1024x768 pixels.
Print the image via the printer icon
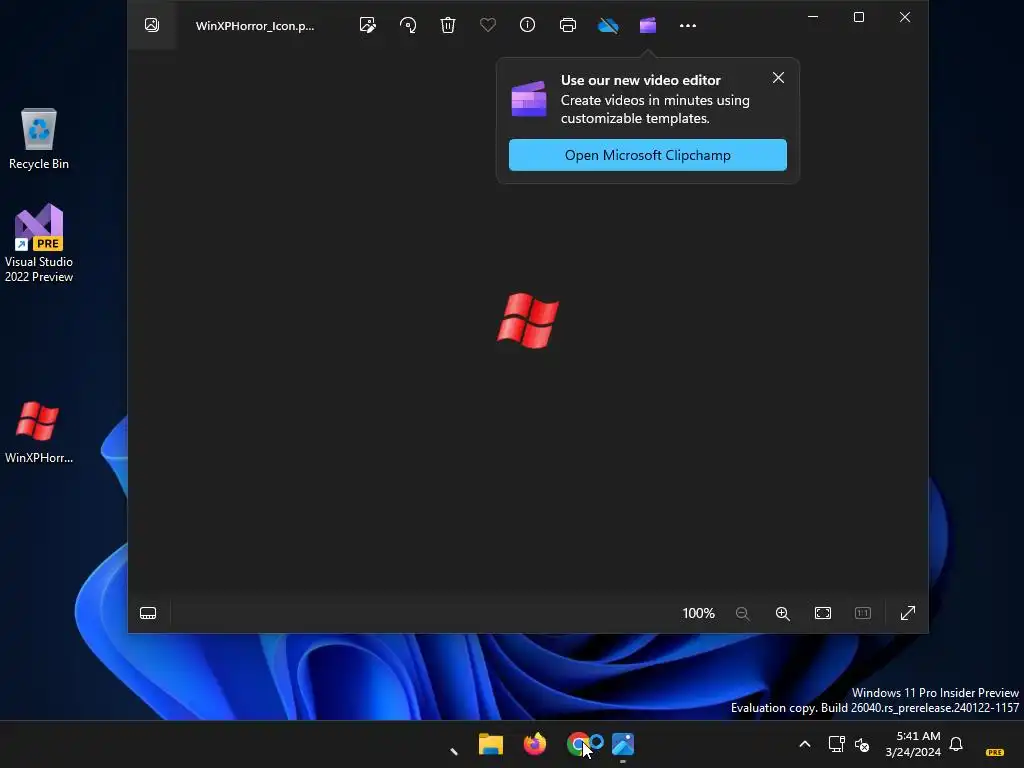point(568,25)
